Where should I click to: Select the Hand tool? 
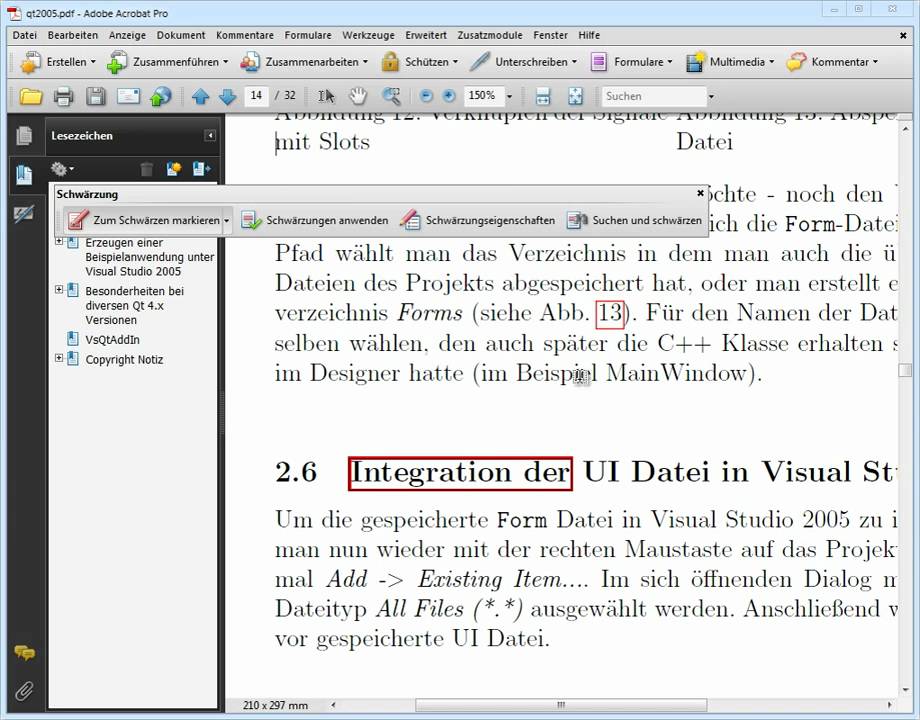click(x=358, y=96)
